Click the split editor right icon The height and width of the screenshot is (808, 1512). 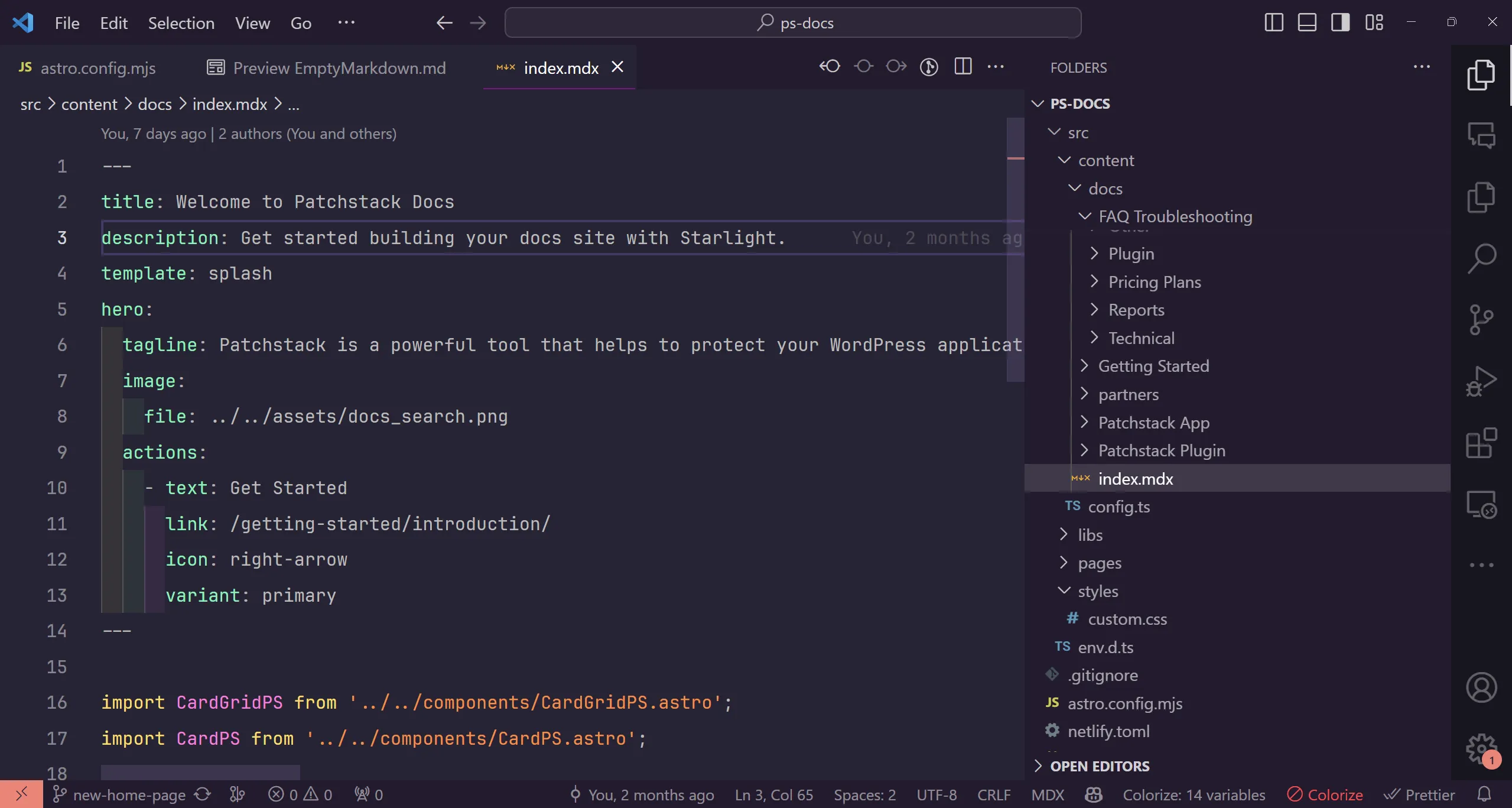[x=963, y=67]
